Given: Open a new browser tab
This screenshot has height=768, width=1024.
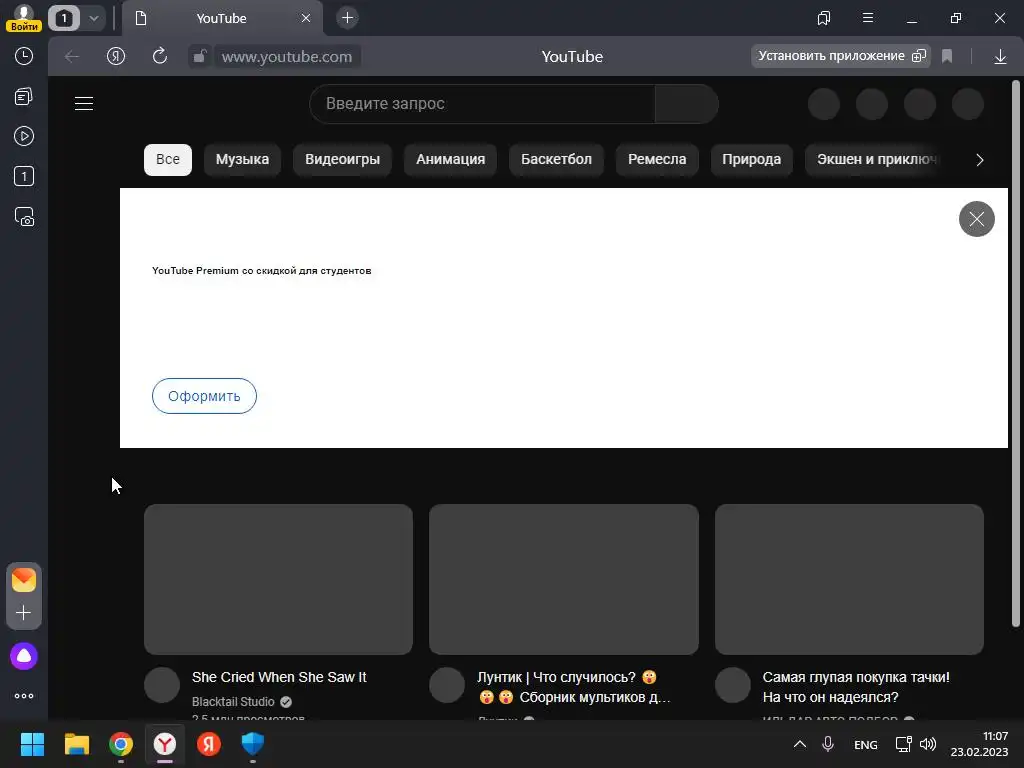Looking at the screenshot, I should 347,18.
